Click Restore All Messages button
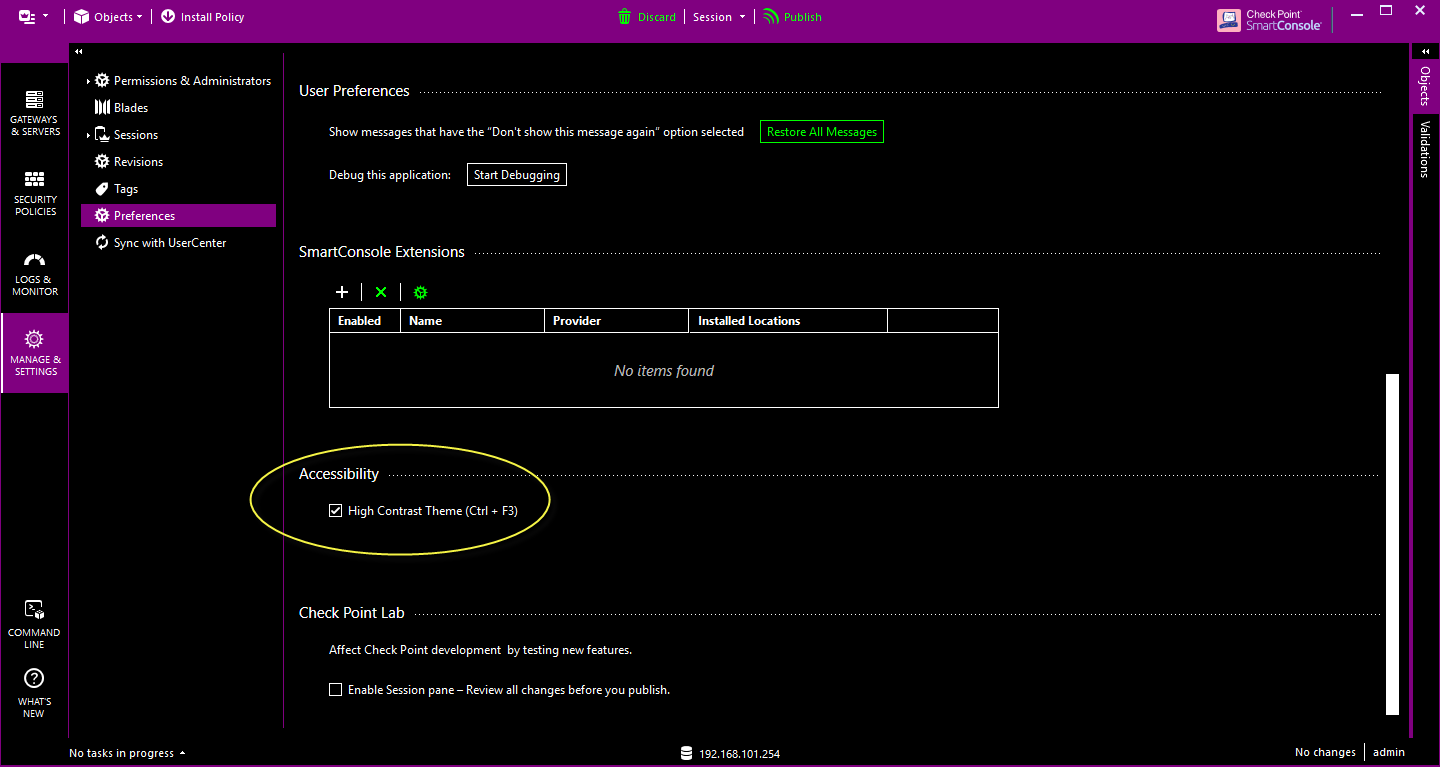The image size is (1440, 767). tap(822, 132)
